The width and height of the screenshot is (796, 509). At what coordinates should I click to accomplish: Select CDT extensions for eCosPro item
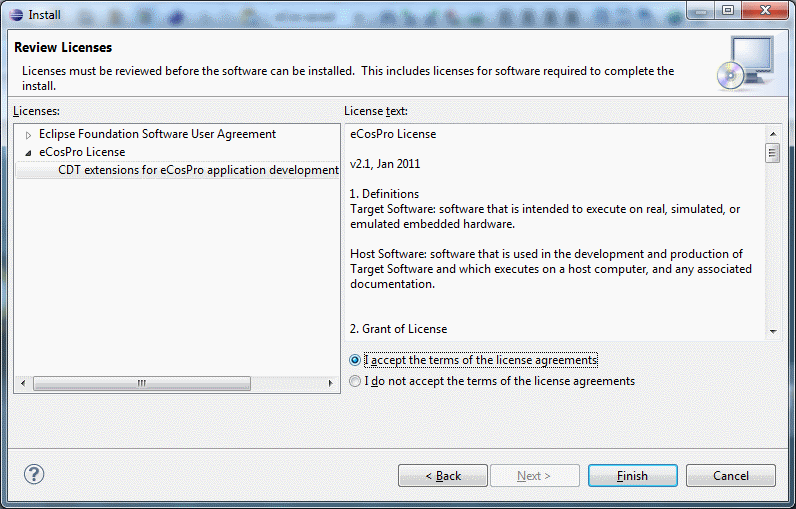(x=198, y=170)
